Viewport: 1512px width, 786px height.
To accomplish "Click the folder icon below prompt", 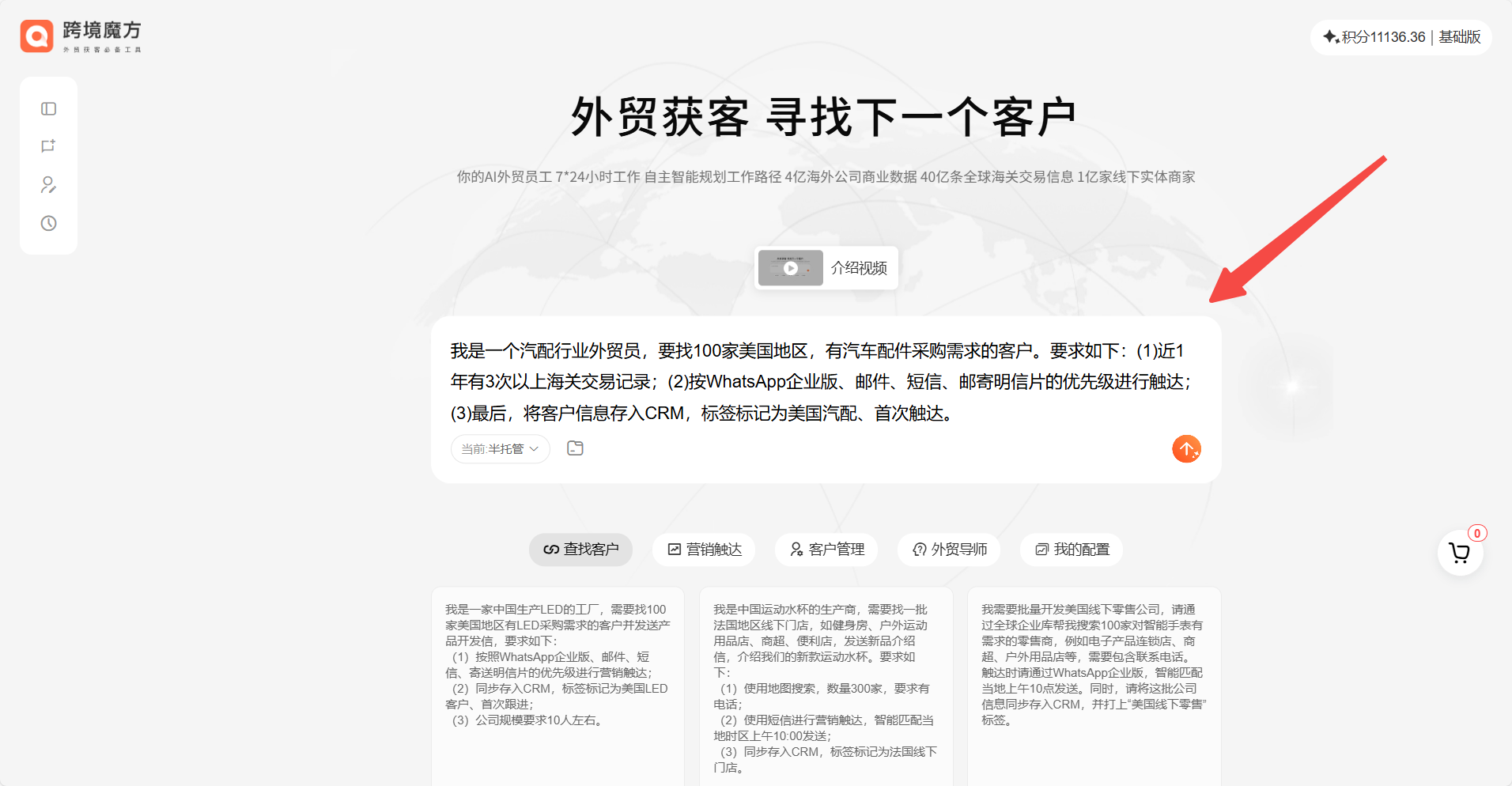I will (575, 448).
